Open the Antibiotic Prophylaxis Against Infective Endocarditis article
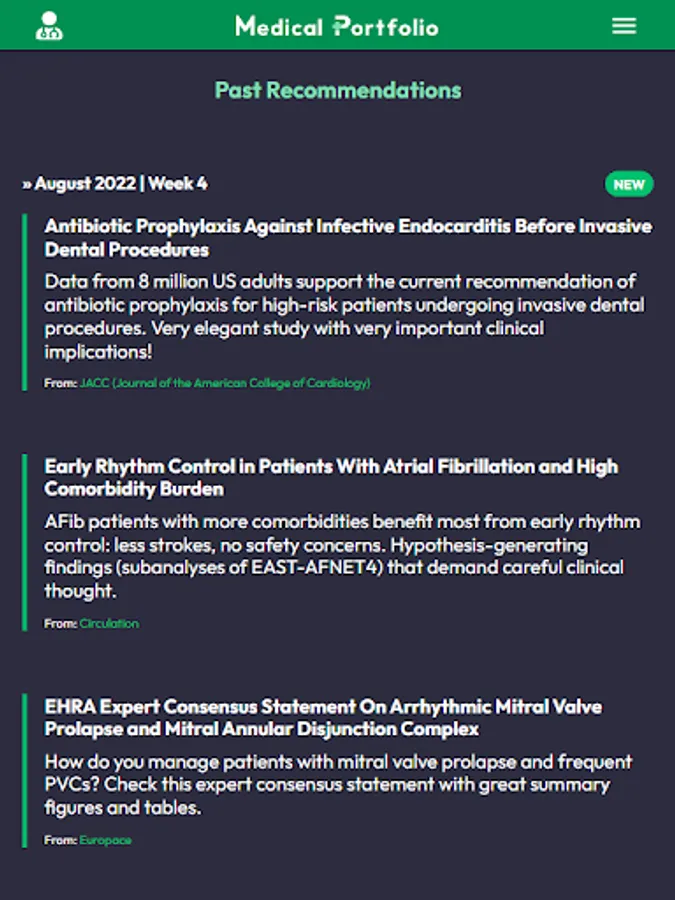This screenshot has width=675, height=900. tap(347, 238)
